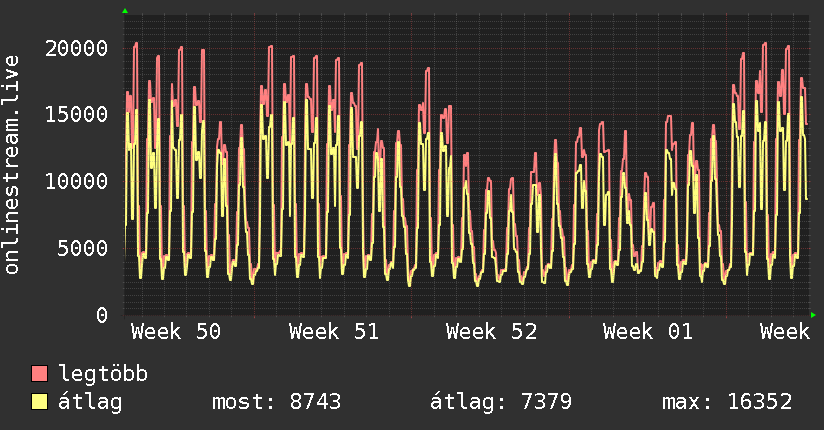Click the truncated Week label at far right

(x=784, y=332)
